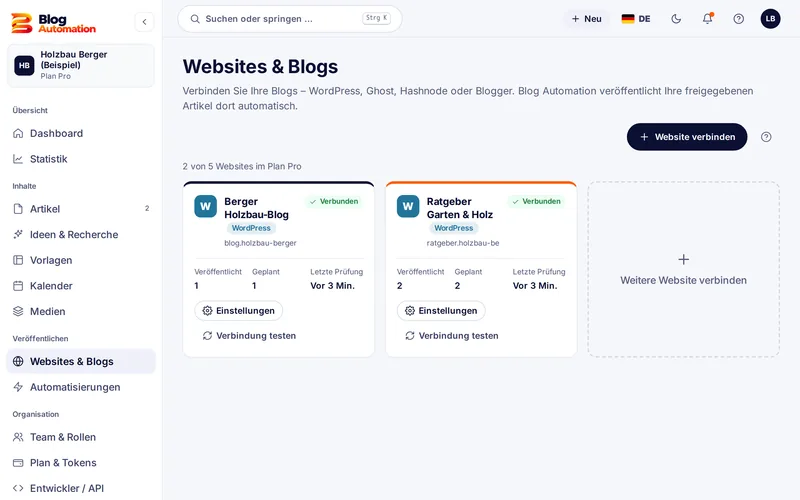Open the DE language selector
This screenshot has width=800, height=500.
[x=636, y=19]
